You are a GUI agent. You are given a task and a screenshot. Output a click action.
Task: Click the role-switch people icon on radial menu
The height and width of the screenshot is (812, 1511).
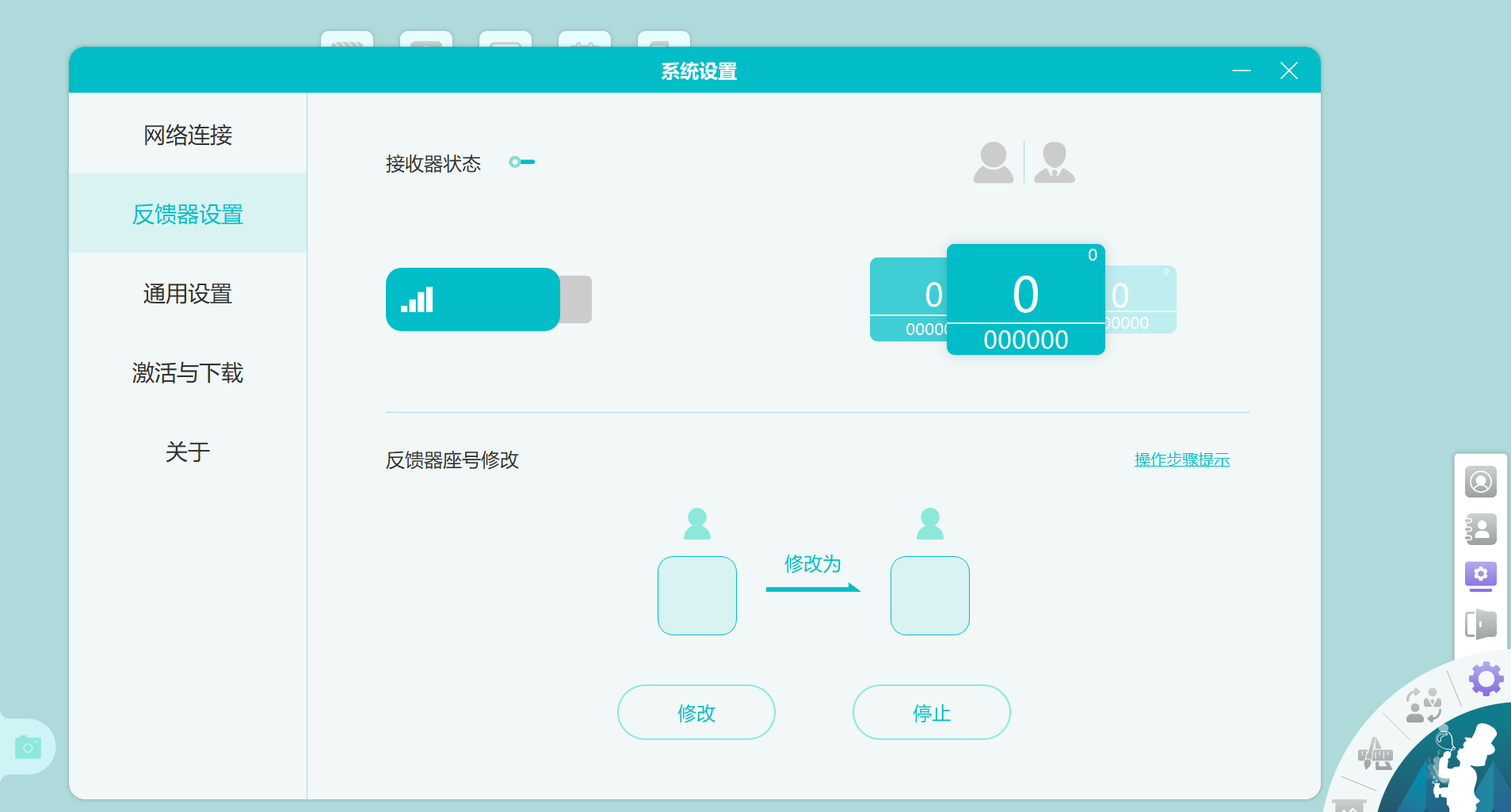[x=1424, y=705]
